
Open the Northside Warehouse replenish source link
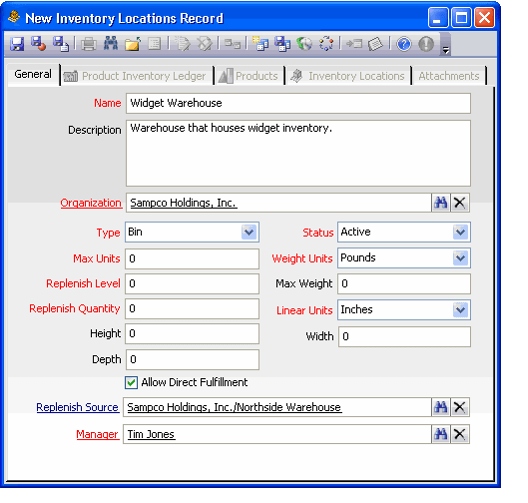(234, 407)
